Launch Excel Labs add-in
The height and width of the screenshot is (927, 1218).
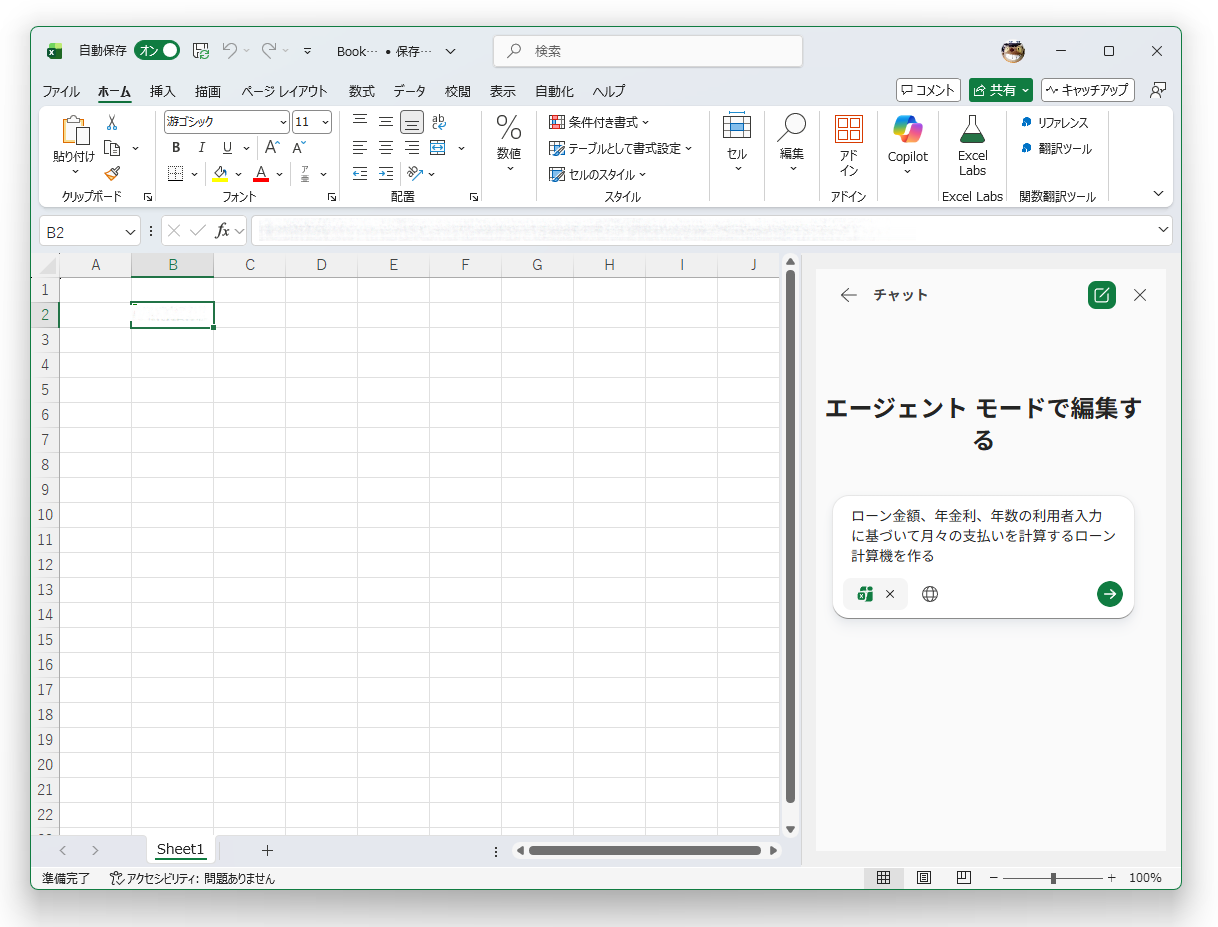coord(971,145)
